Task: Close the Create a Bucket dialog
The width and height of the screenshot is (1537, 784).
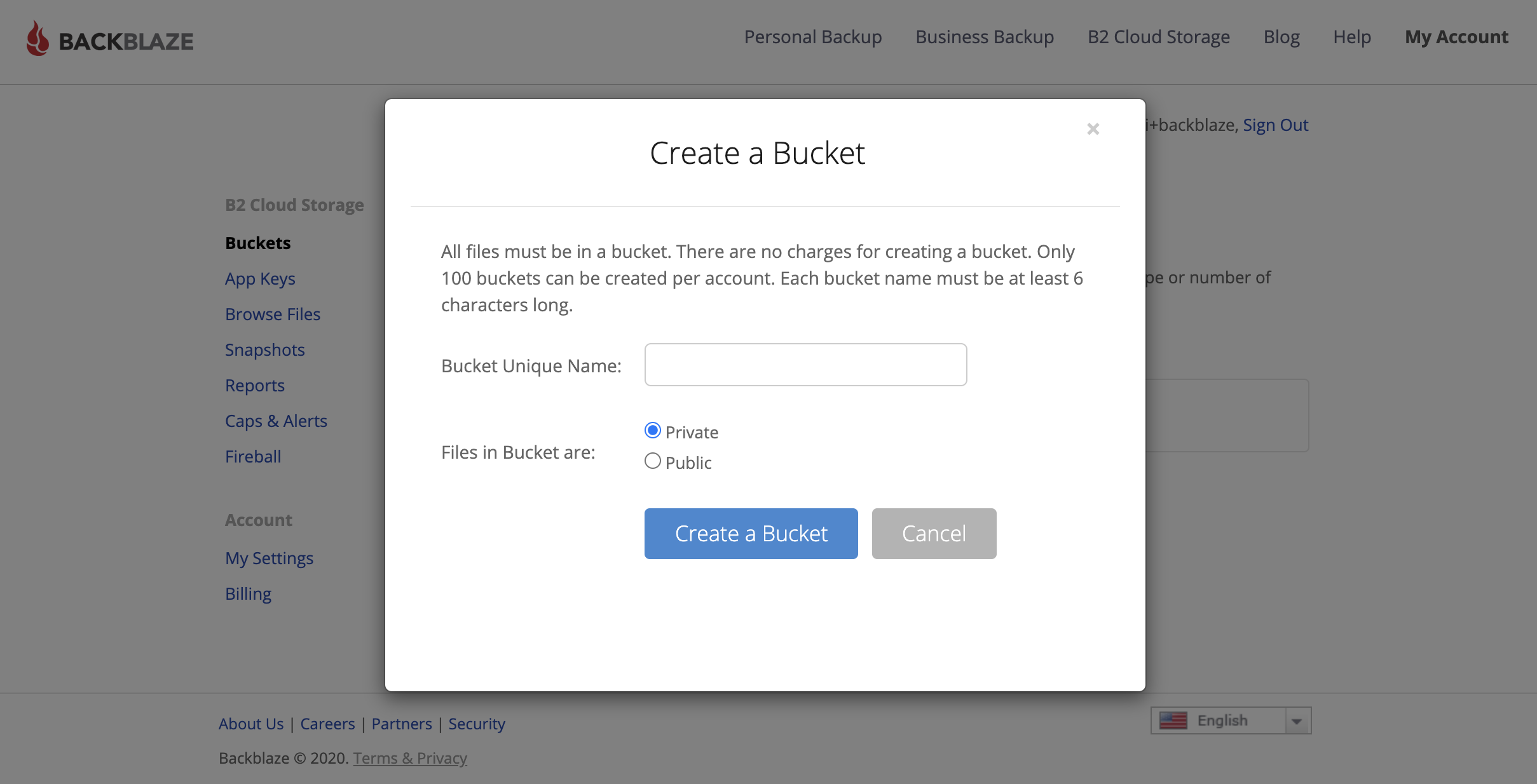Action: point(1092,128)
